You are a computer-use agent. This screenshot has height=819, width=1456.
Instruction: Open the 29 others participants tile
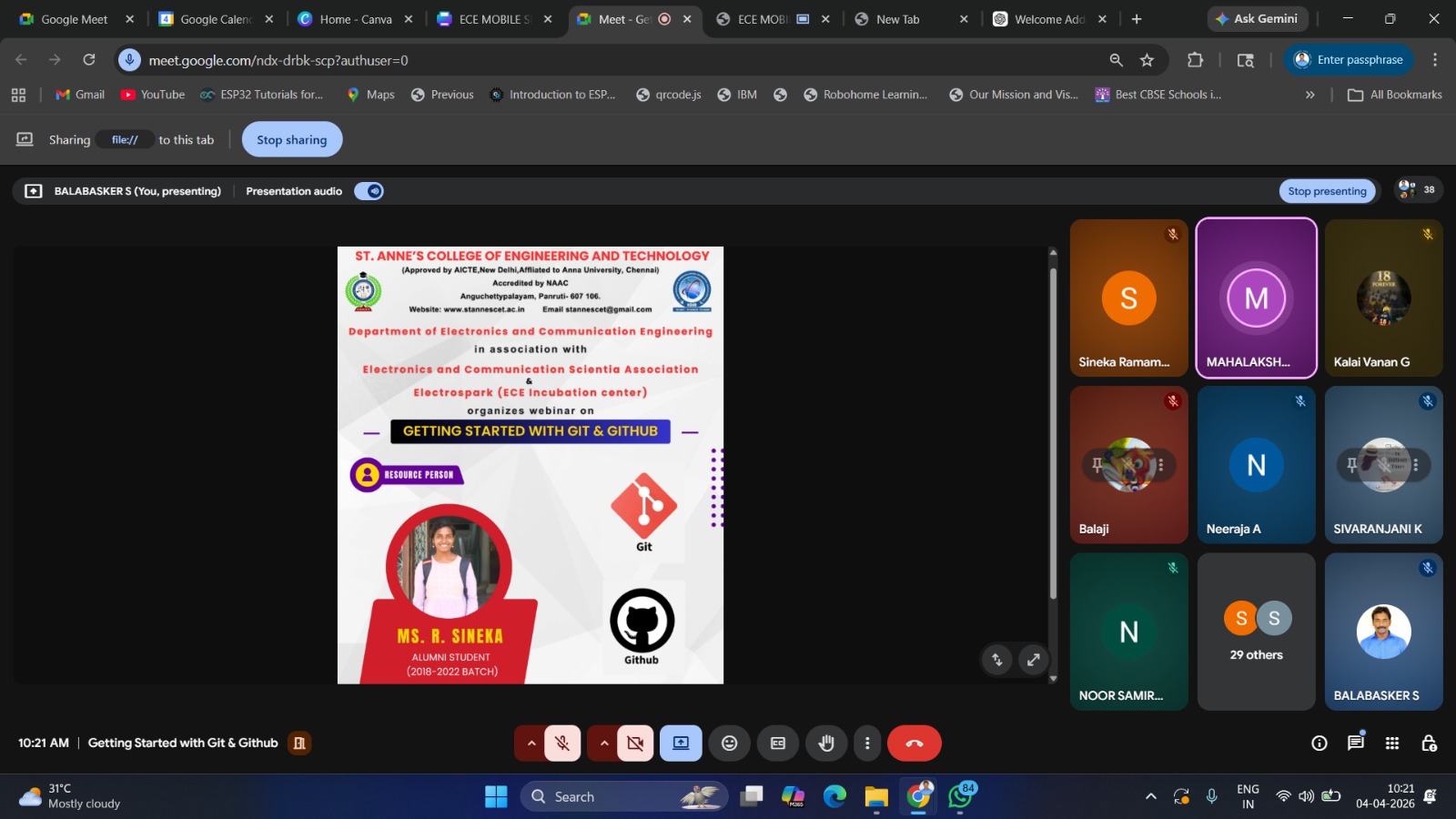1257,632
